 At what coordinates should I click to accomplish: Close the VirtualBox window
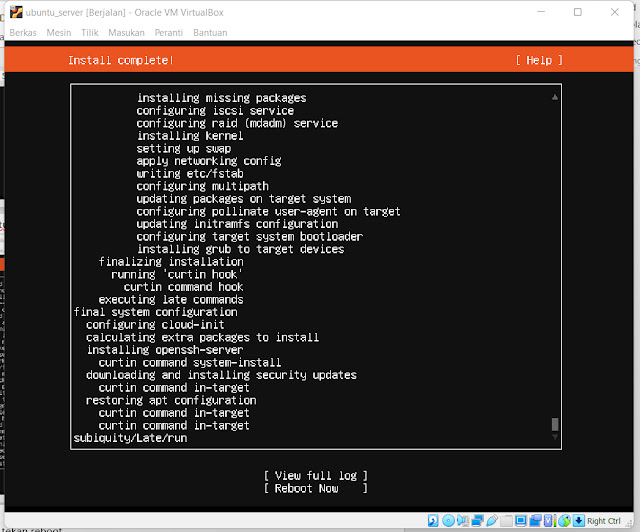(x=615, y=12)
